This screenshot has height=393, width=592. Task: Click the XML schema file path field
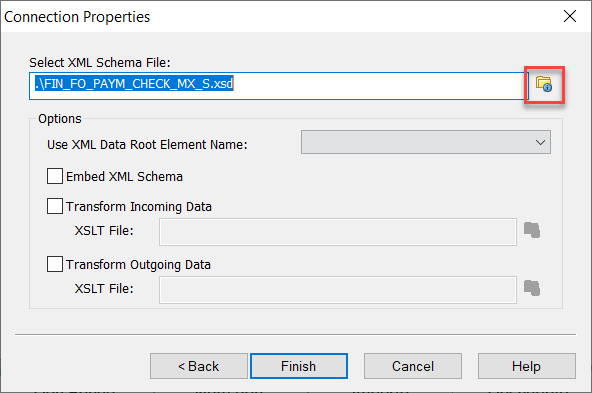click(x=277, y=86)
